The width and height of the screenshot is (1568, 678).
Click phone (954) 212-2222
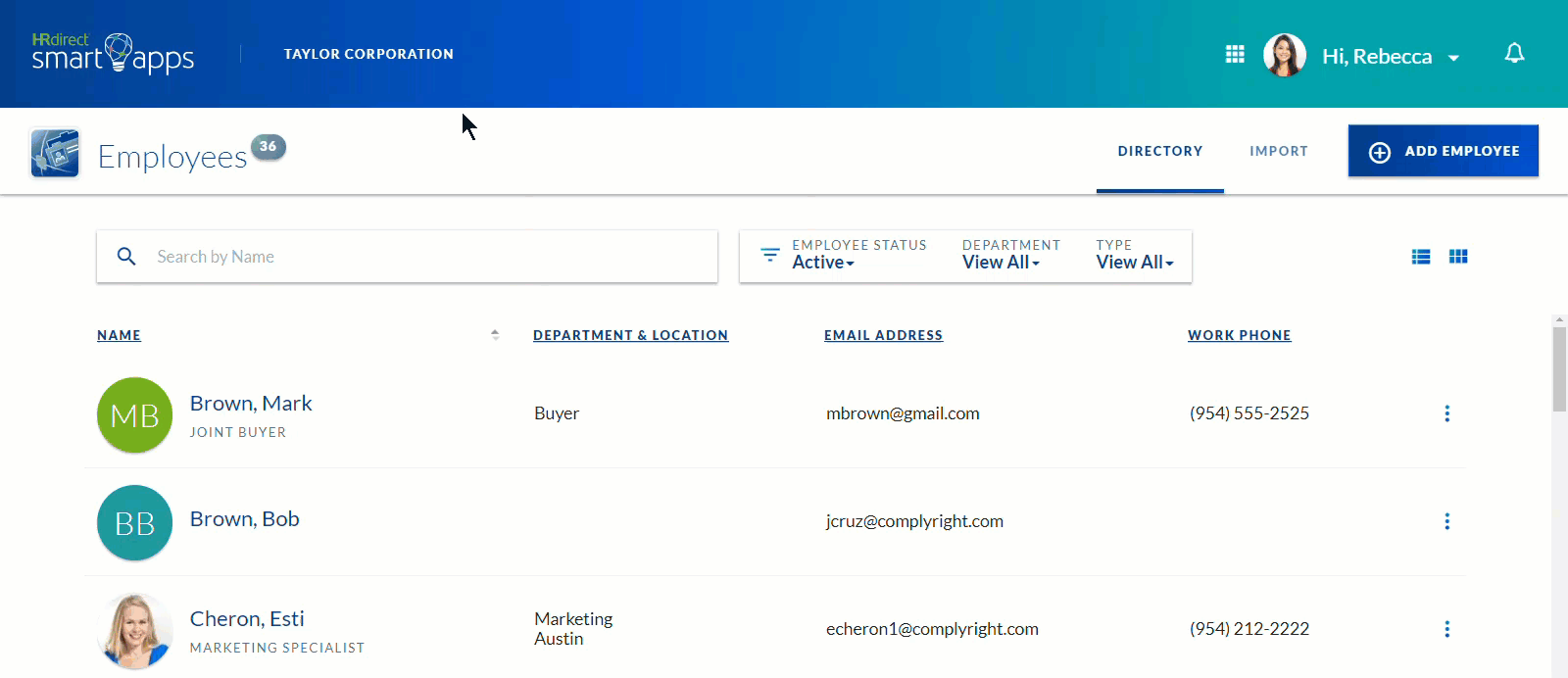pyautogui.click(x=1249, y=629)
